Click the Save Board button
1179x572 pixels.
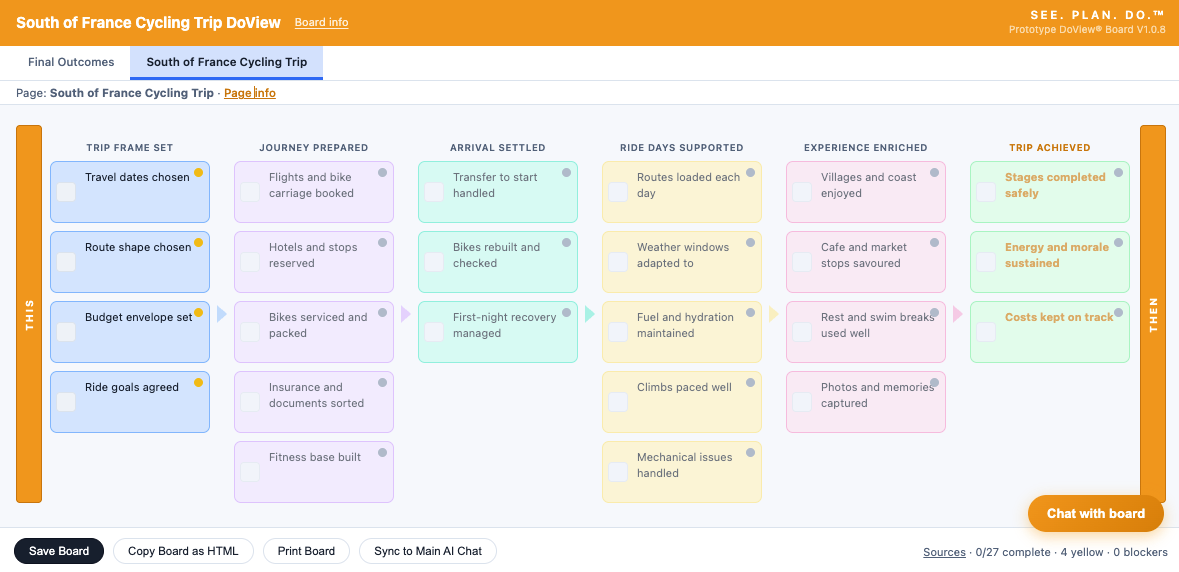(59, 551)
